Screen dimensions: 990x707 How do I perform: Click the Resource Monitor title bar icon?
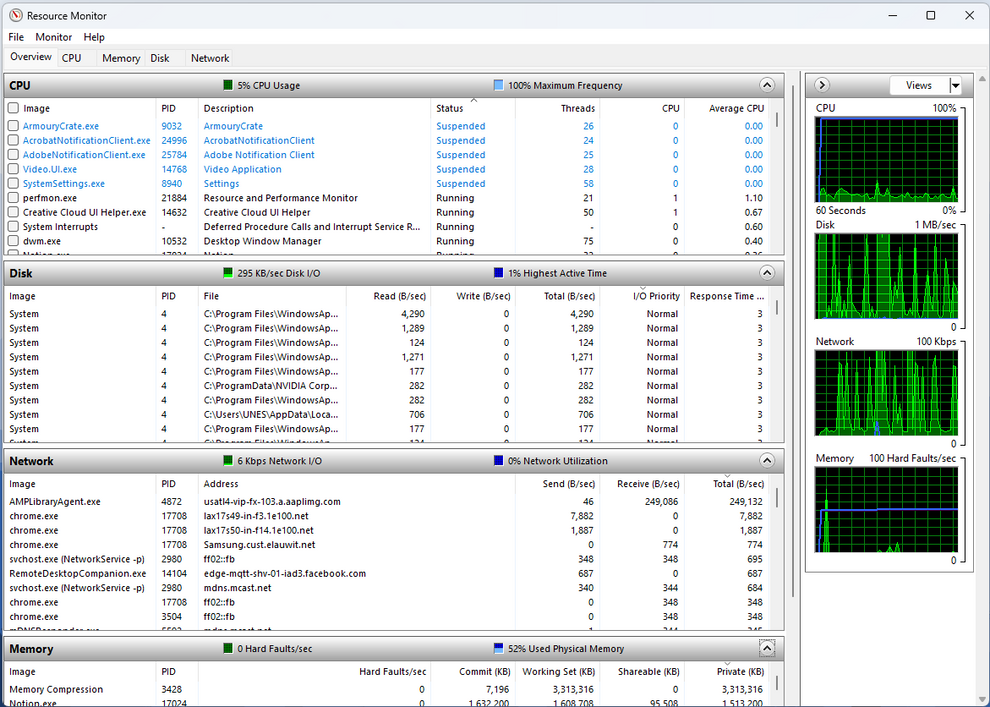14,15
